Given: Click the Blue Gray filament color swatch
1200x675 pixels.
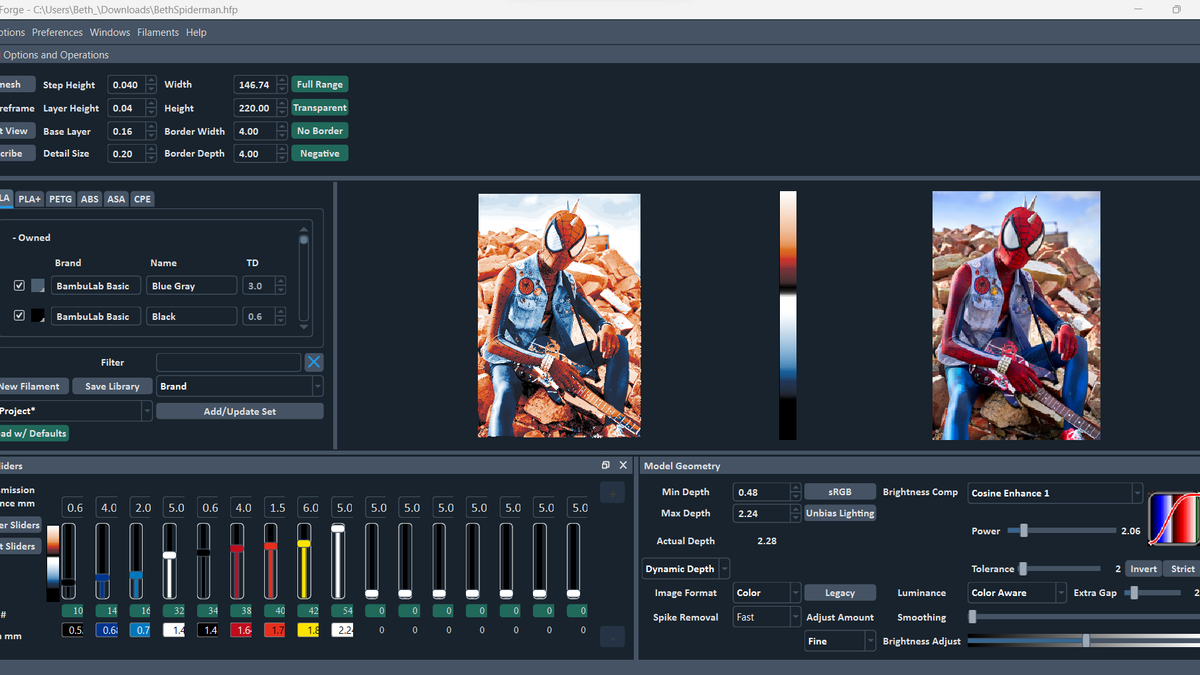Looking at the screenshot, I should tap(38, 286).
